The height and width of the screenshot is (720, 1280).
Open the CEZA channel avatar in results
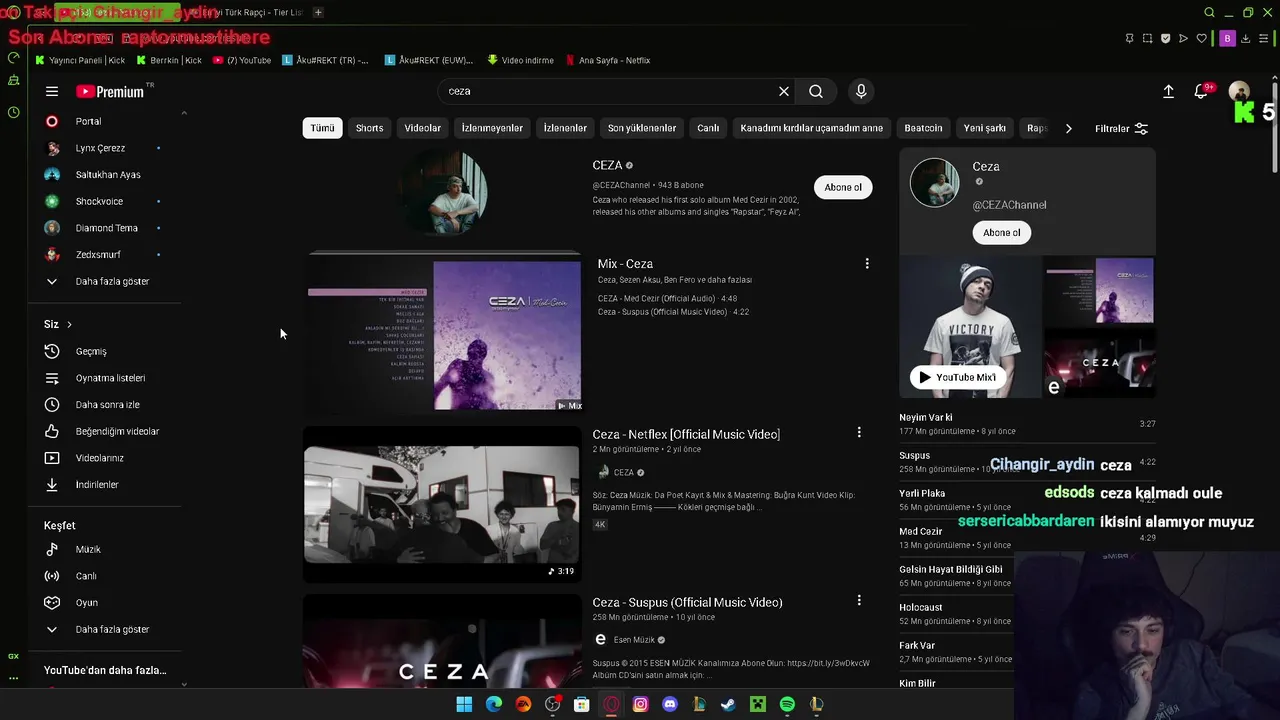coord(441,193)
